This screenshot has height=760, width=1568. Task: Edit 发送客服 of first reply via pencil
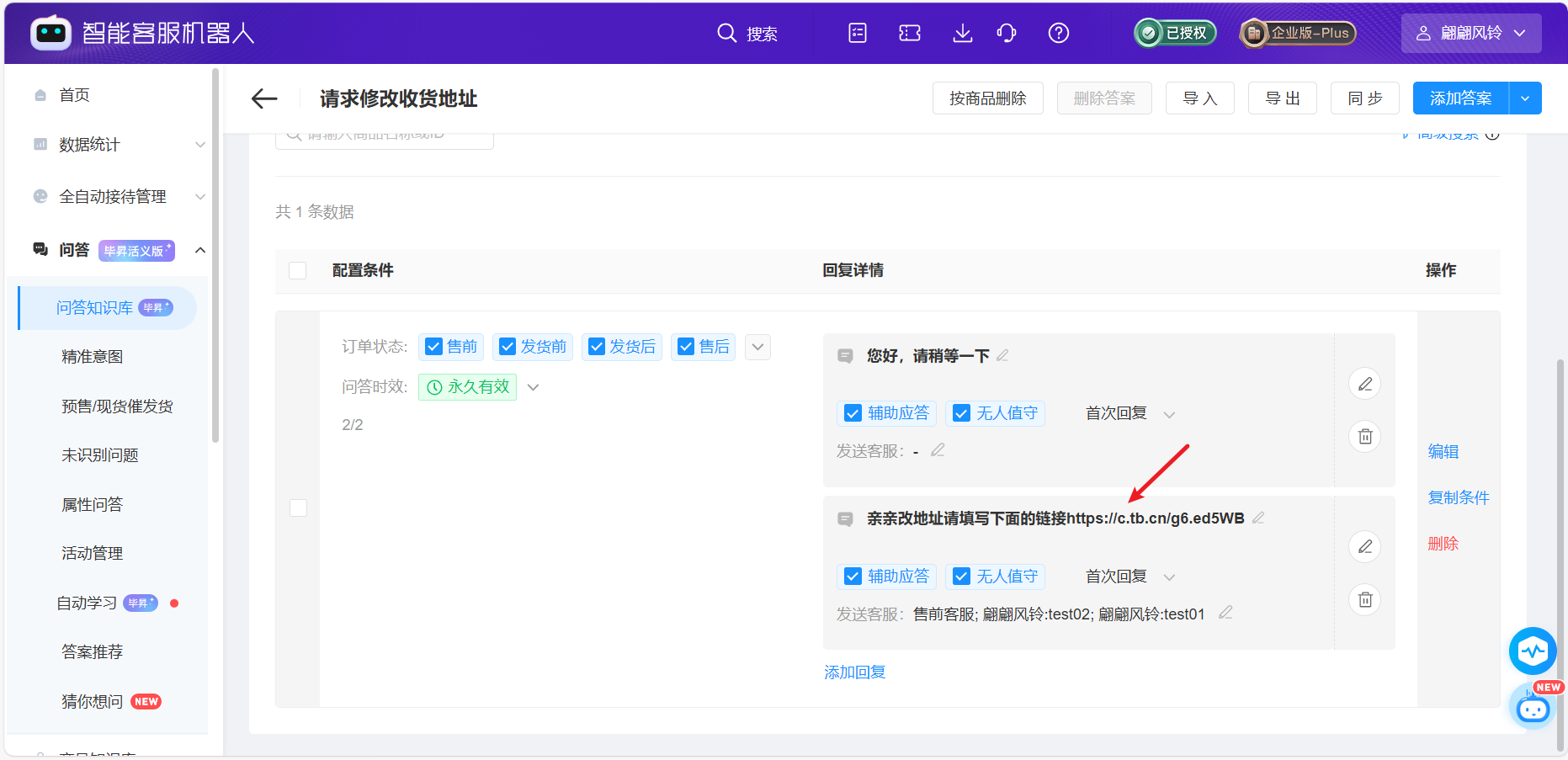(x=938, y=450)
